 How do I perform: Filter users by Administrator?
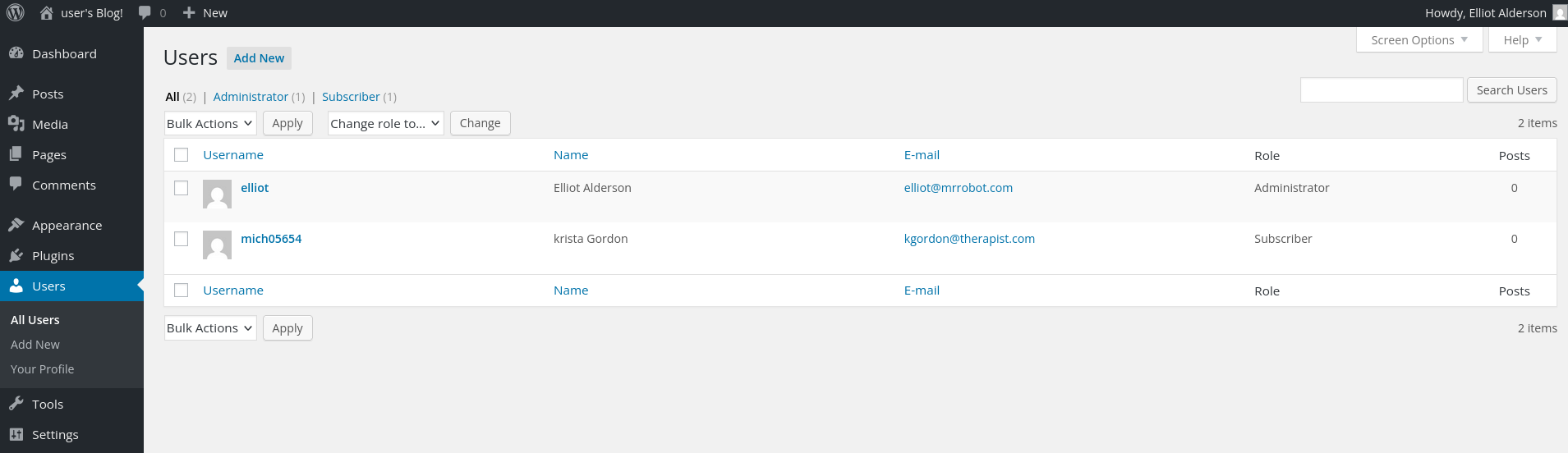(251, 97)
